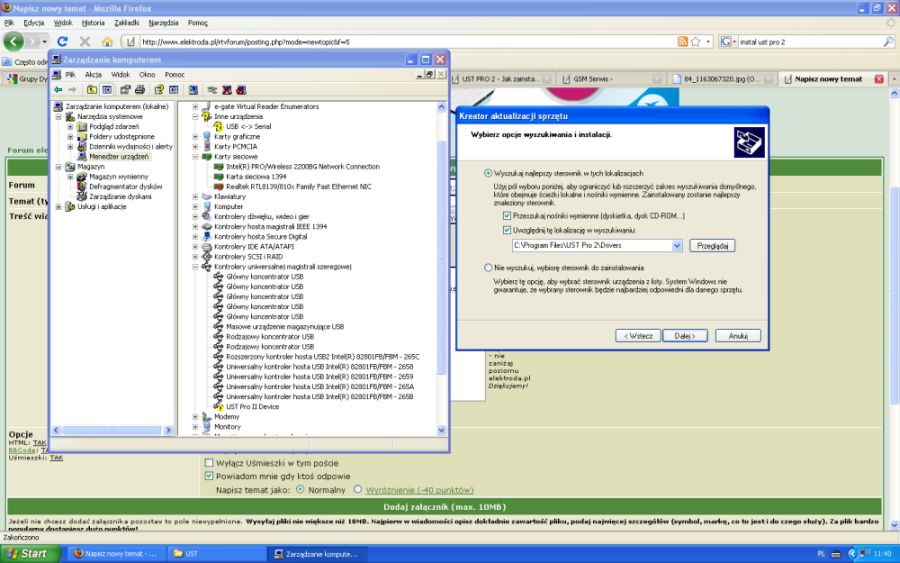
Task: Collapse the 'Narzędzia systemowe' tree node
Action: click(x=59, y=117)
